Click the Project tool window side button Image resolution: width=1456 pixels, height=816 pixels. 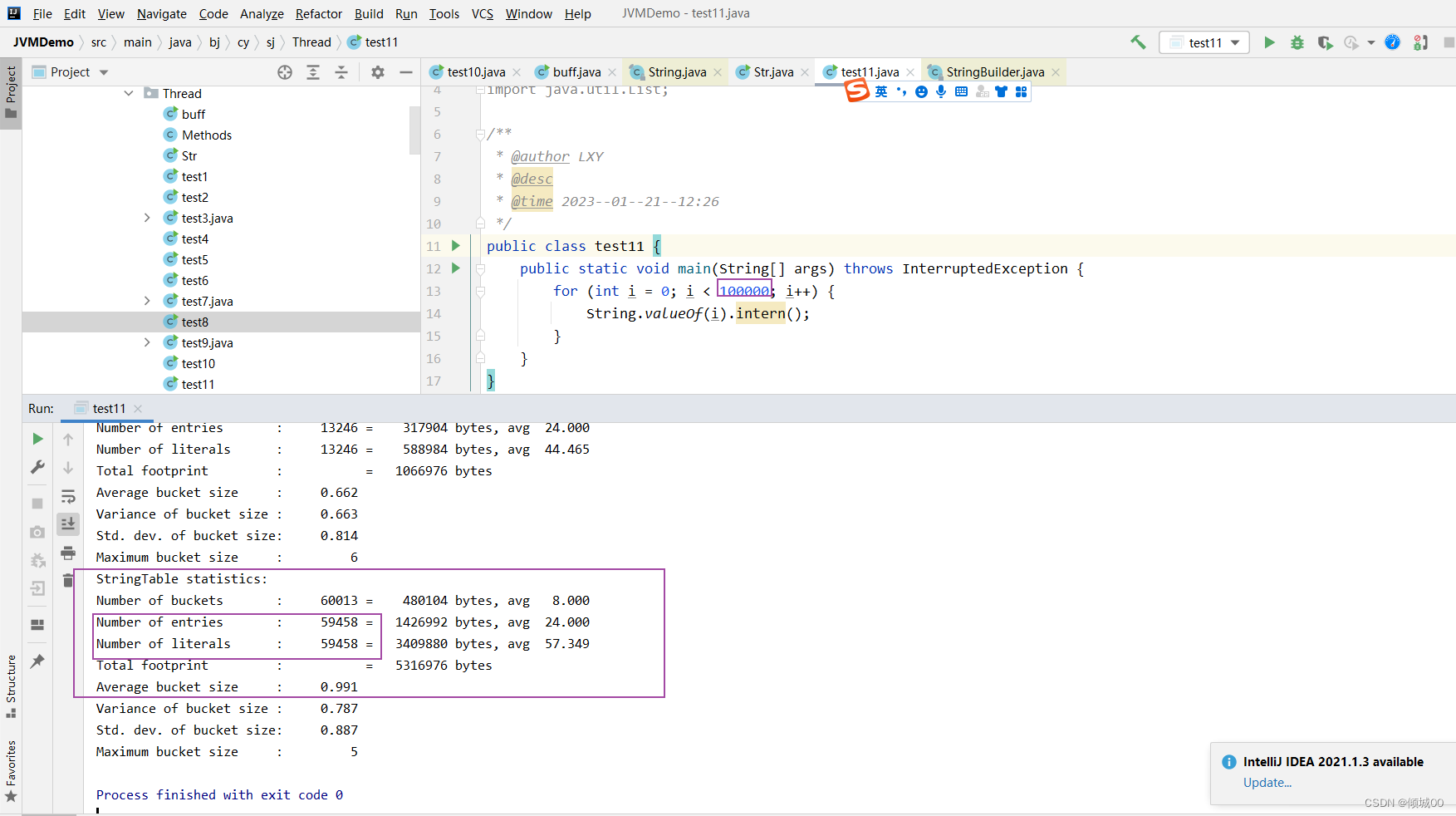tap(11, 92)
